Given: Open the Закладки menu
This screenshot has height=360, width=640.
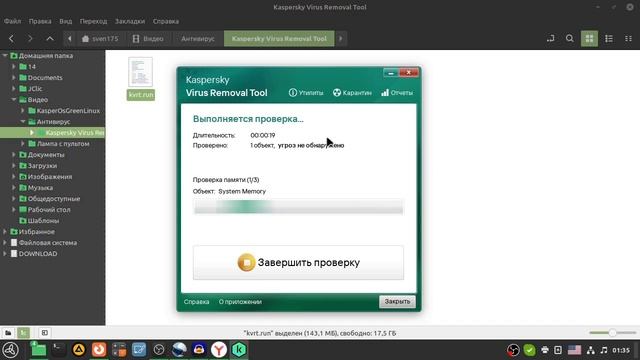Looking at the screenshot, I should (x=130, y=21).
